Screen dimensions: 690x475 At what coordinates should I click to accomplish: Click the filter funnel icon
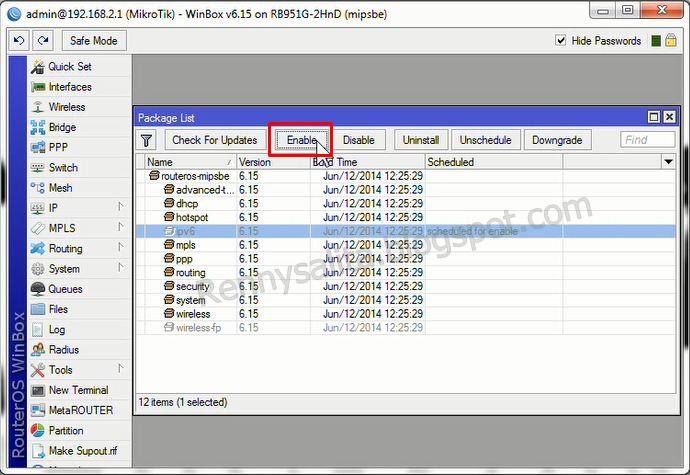147,140
